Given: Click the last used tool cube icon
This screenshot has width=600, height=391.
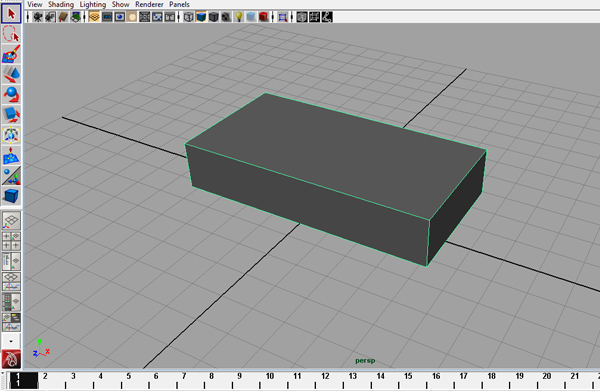Looking at the screenshot, I should [11, 196].
